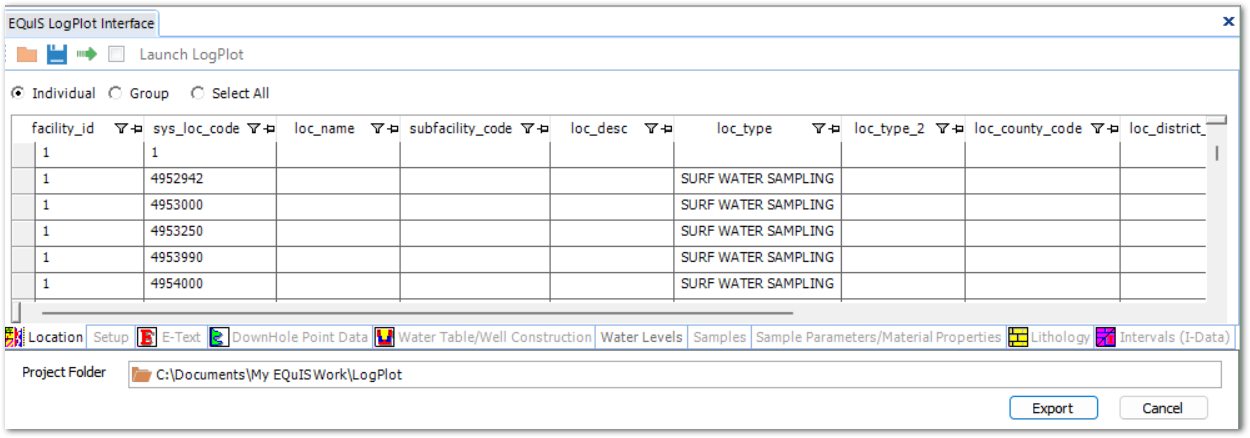This screenshot has height=438, width=1250.
Task: Click the Water Table/Well Construction tab icon
Action: pos(384,338)
